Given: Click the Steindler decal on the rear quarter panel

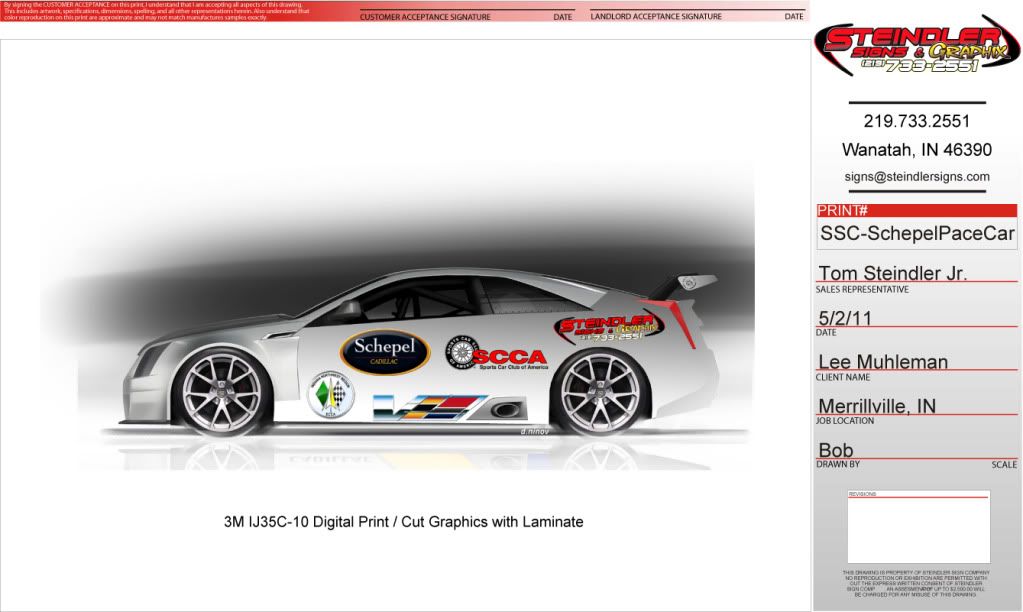Looking at the screenshot, I should [x=609, y=328].
